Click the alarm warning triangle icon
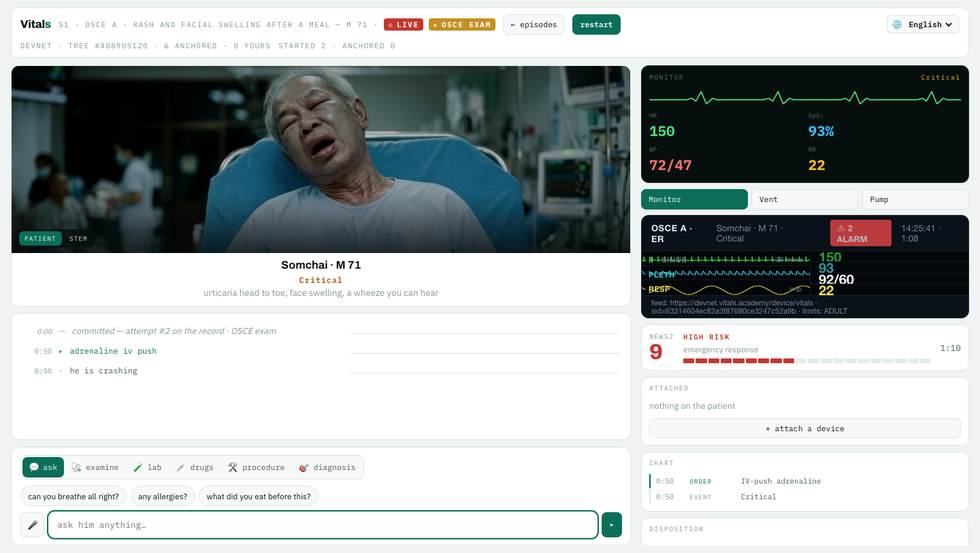The height and width of the screenshot is (553, 980). click(841, 228)
